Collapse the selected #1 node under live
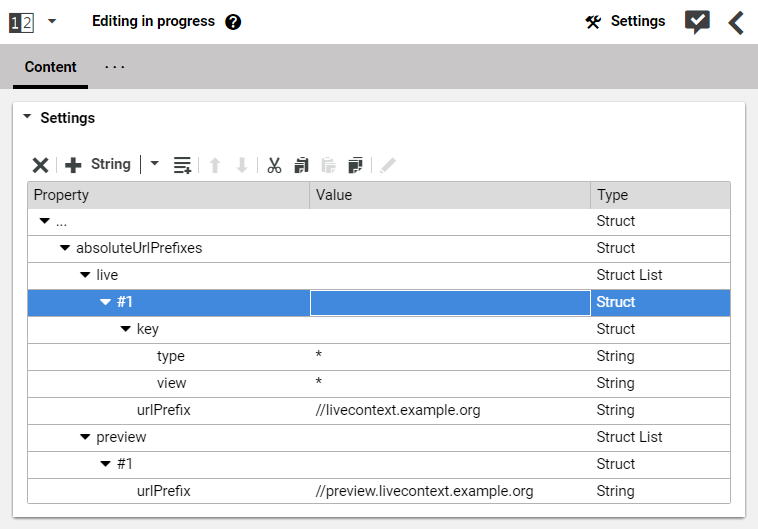This screenshot has height=529, width=758. [105, 302]
